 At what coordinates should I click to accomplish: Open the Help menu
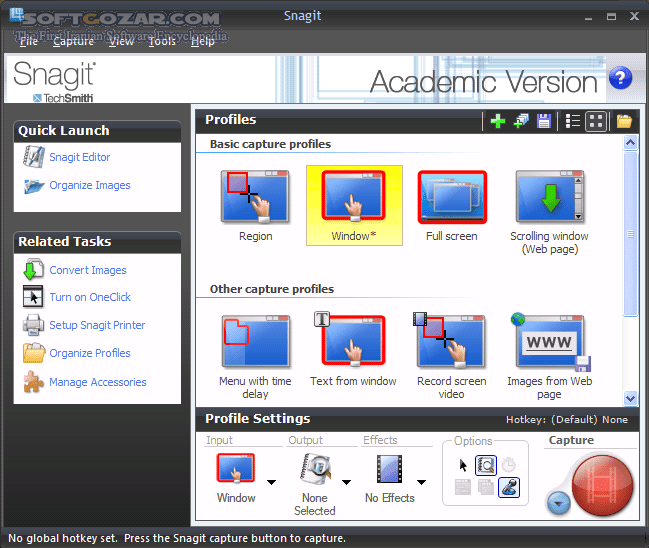202,41
